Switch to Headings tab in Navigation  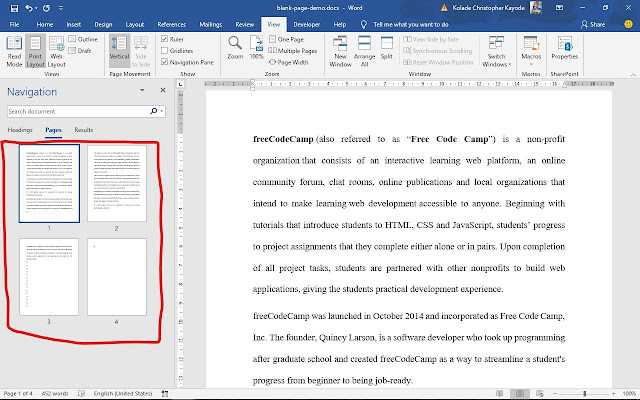point(20,130)
